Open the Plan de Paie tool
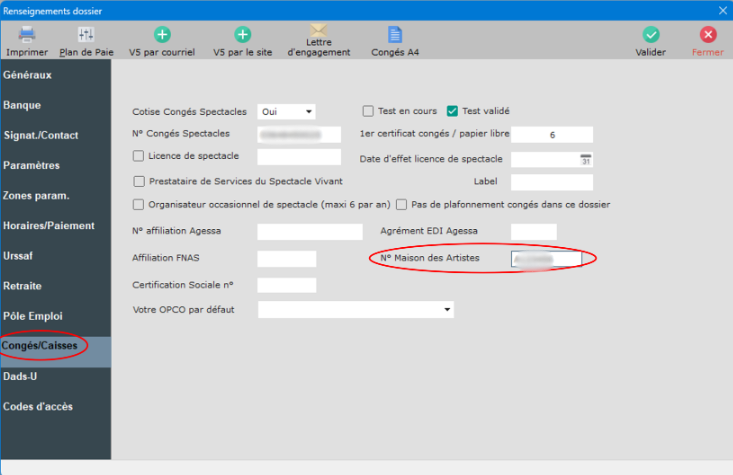 click(85, 35)
